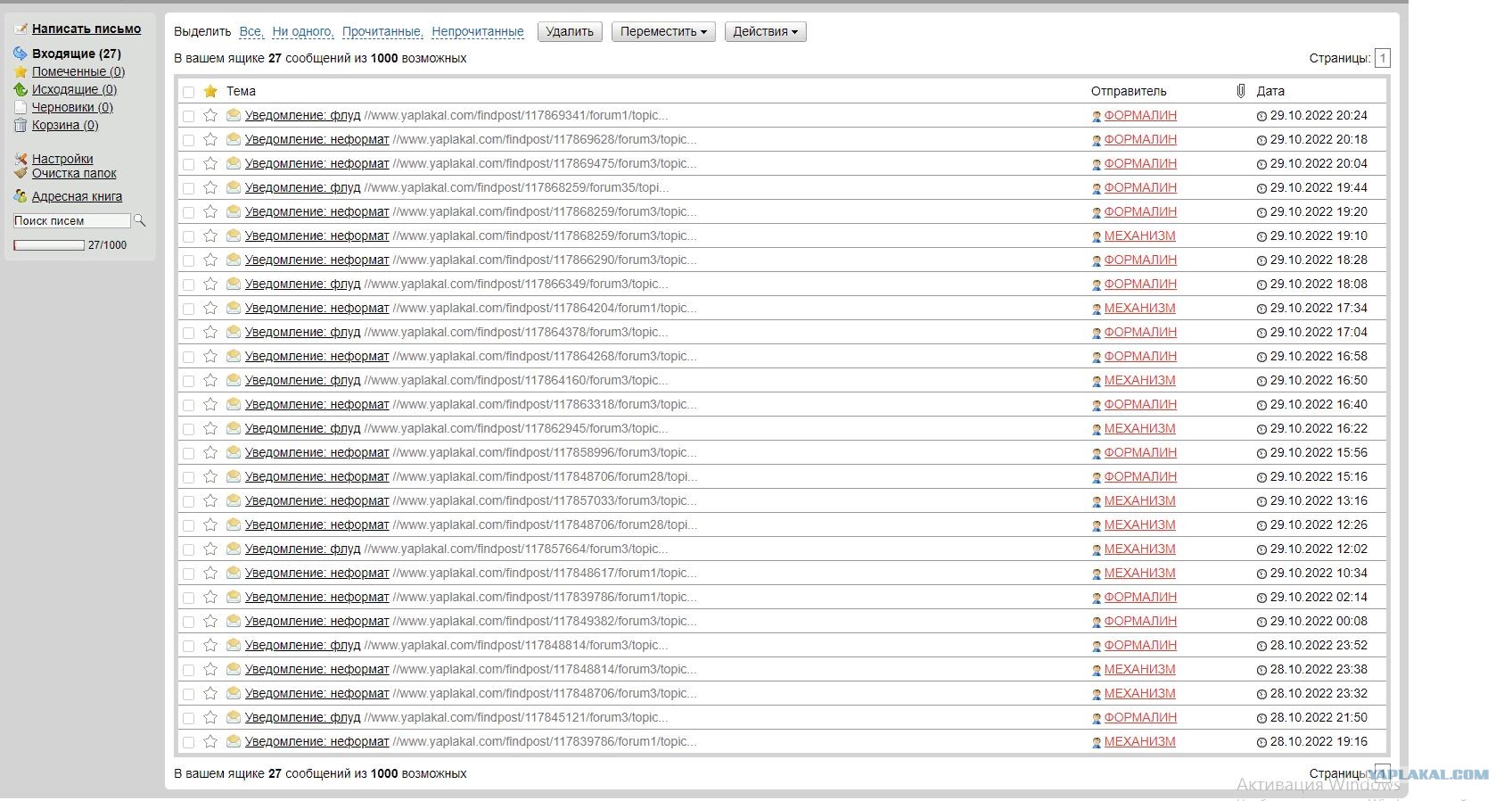Open the Входящие (27) folder

coord(77,54)
